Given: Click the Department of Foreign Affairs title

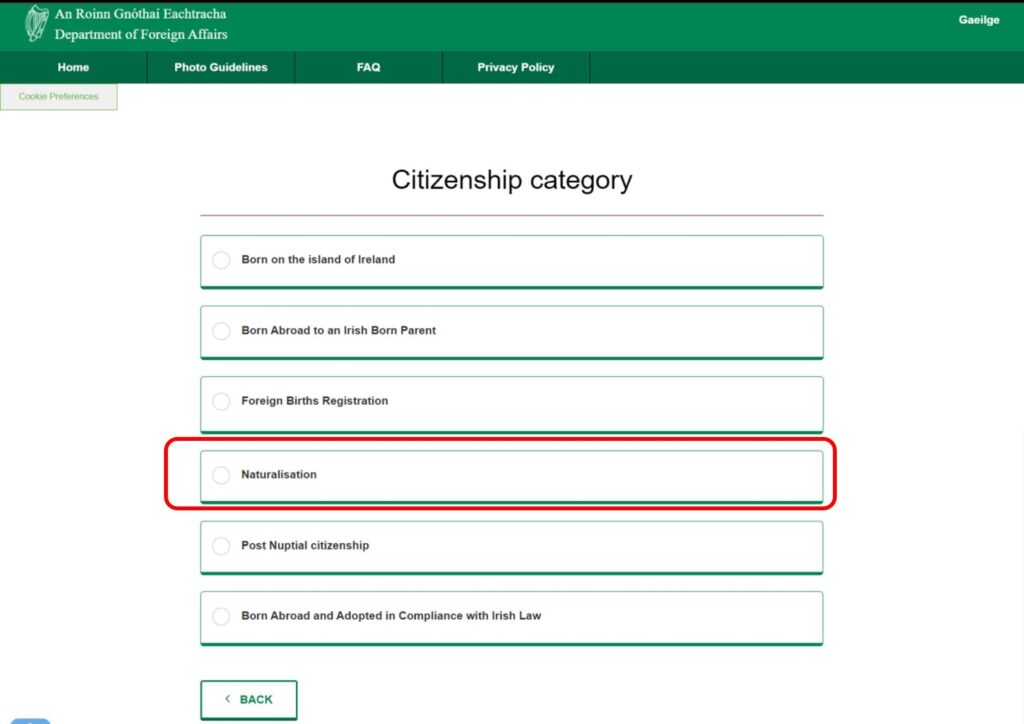Looking at the screenshot, I should coord(141,34).
